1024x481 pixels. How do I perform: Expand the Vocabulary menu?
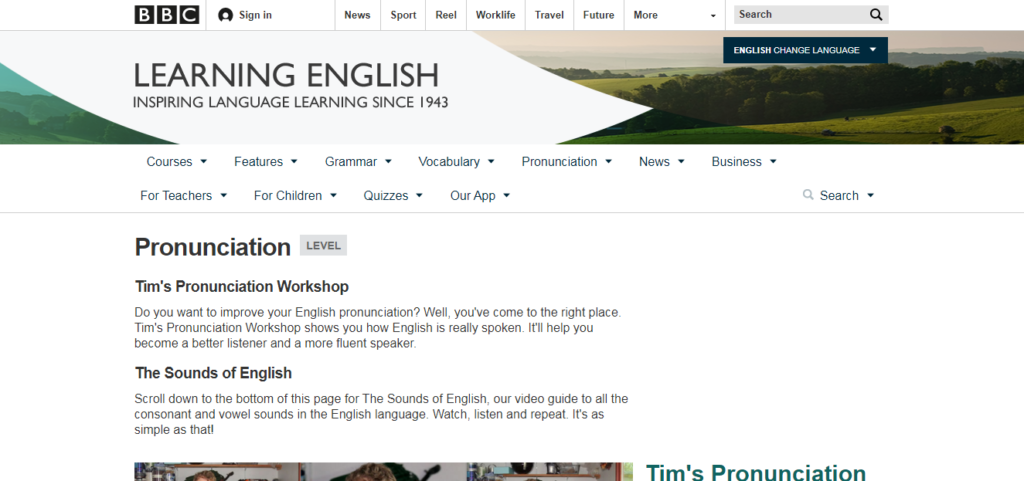pos(456,162)
